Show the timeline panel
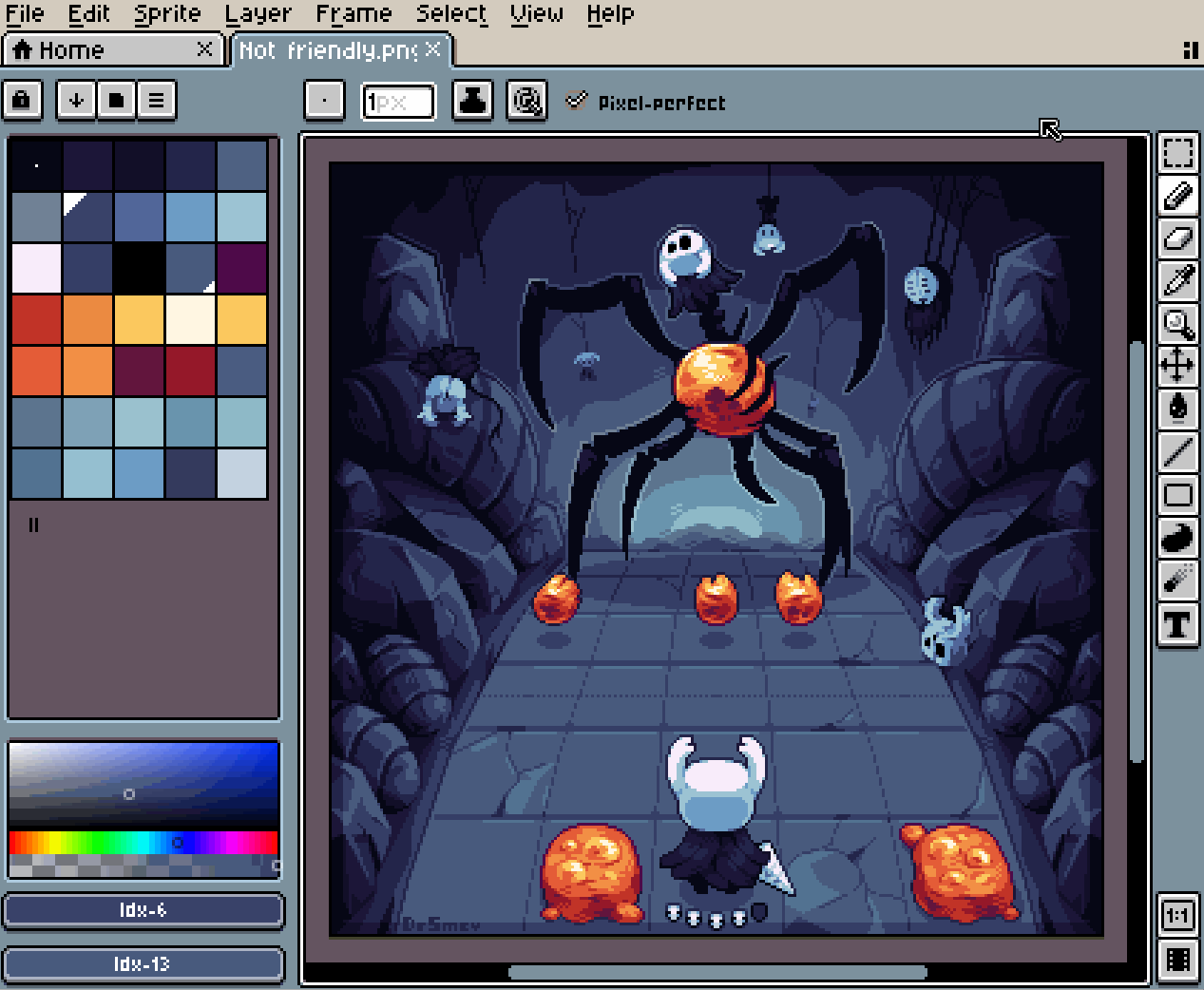 point(1177,958)
